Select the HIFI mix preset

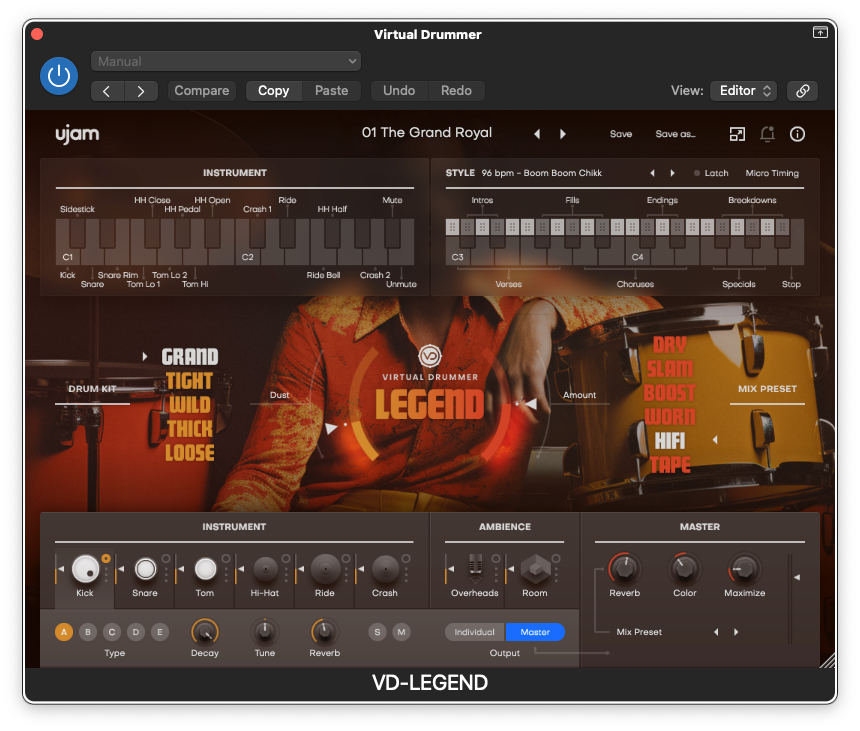click(670, 441)
